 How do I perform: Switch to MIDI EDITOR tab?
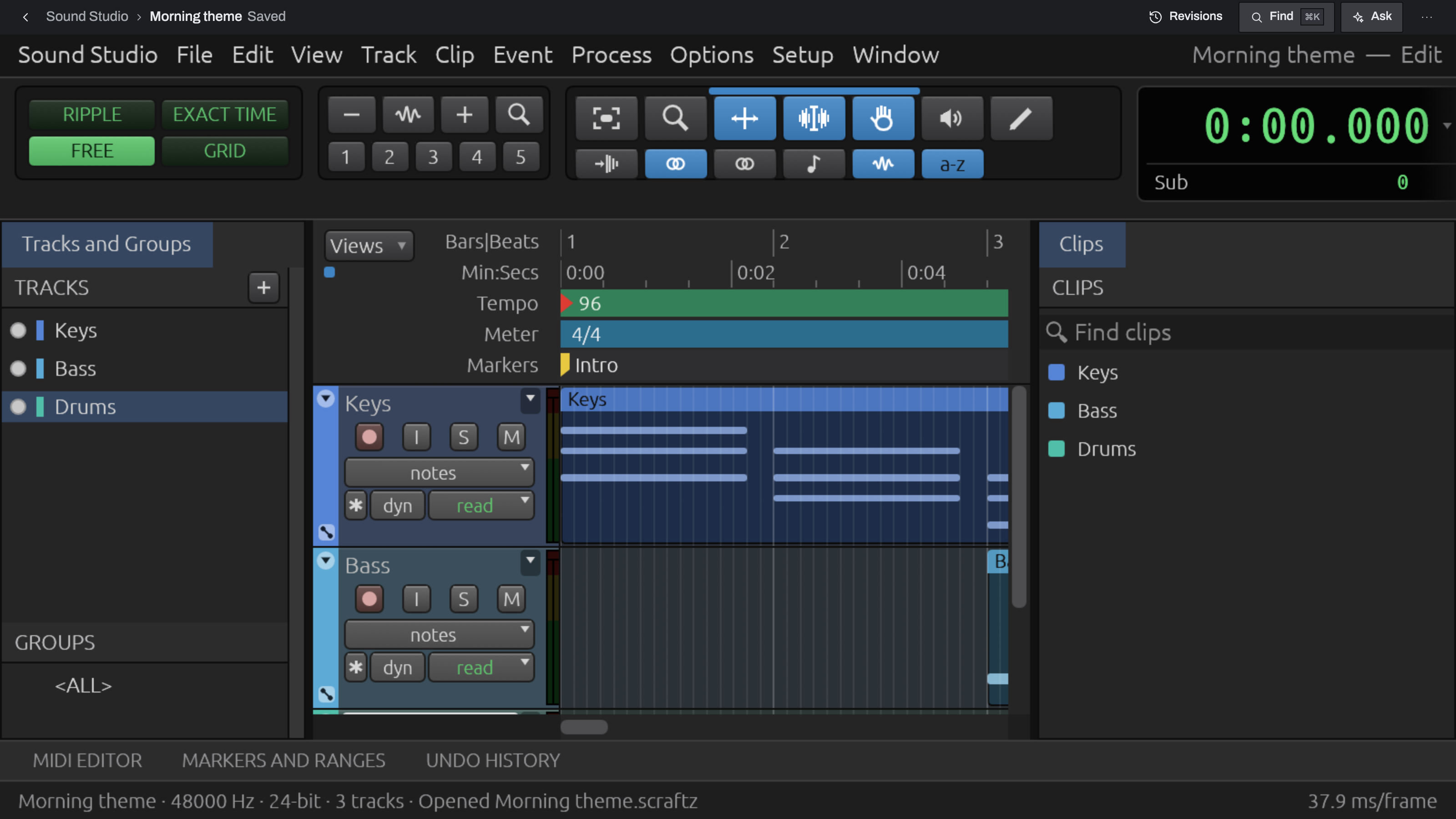(x=88, y=760)
